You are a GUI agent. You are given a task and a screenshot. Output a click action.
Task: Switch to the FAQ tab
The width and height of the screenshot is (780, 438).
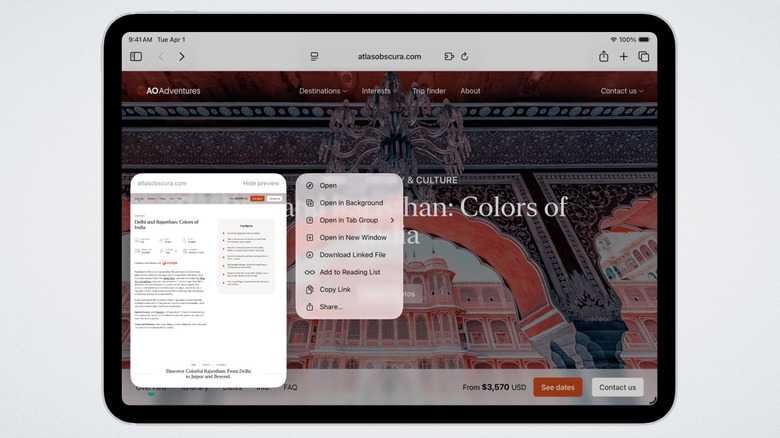click(291, 387)
